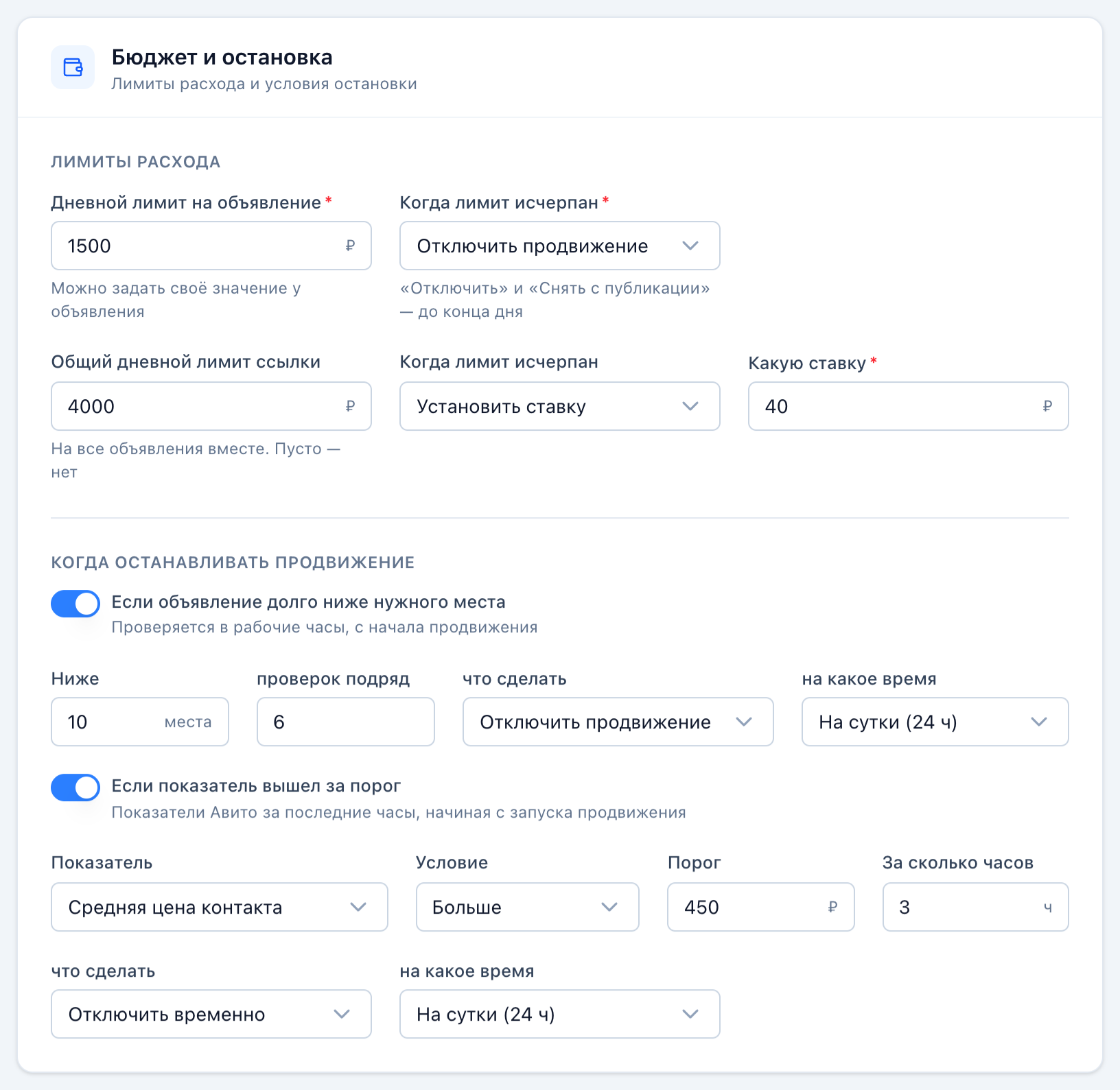Open the limit-exhausted dropdown showing Отключить продвижение
Image resolution: width=1120 pixels, height=1090 pixels.
point(560,246)
